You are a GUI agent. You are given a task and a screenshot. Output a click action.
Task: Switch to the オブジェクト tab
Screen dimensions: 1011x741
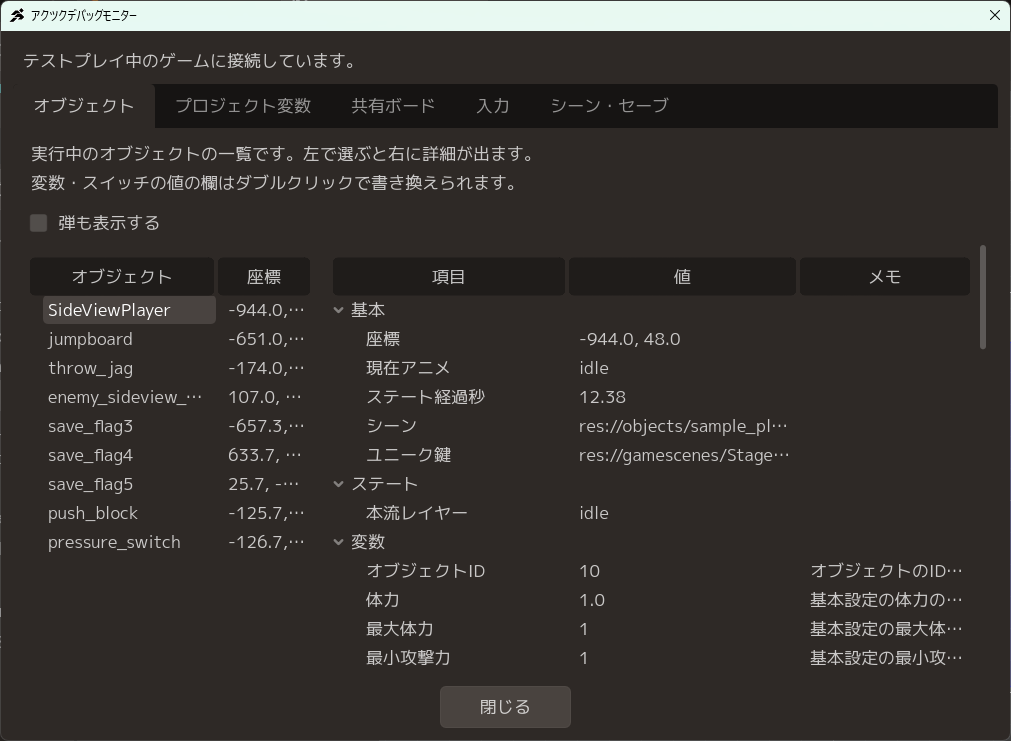coord(84,106)
